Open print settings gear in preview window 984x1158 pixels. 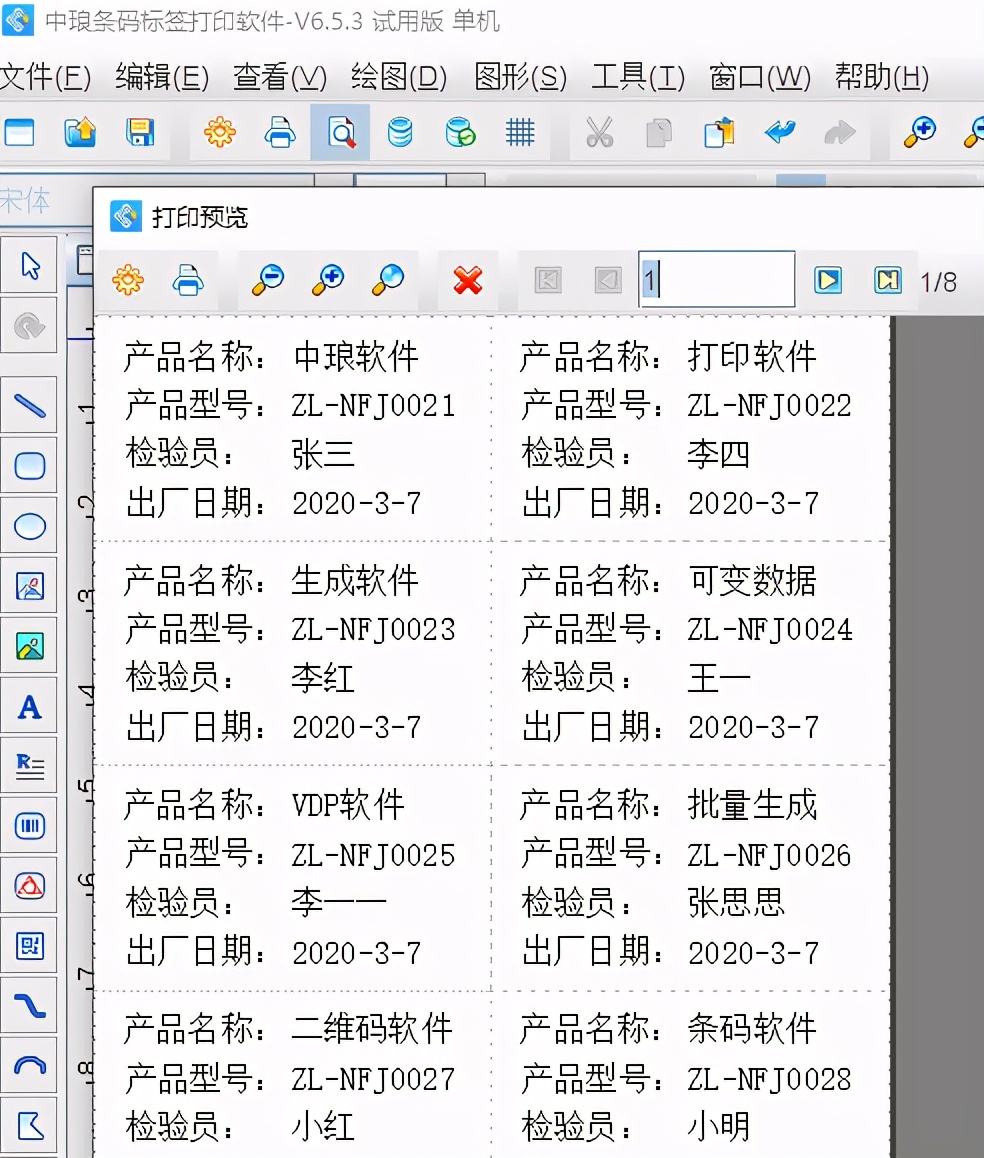pyautogui.click(x=127, y=279)
